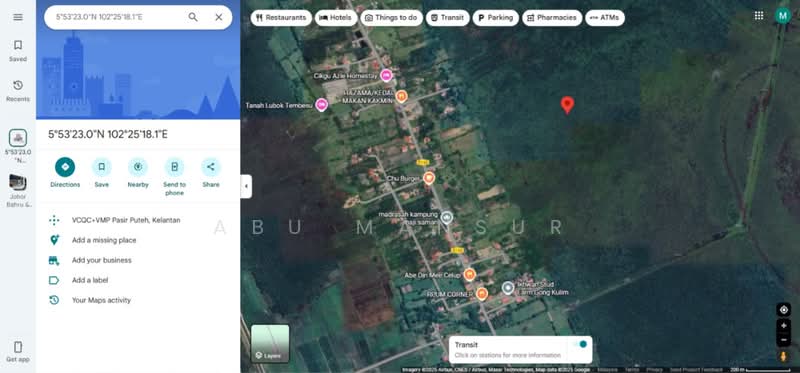Screen dimensions: 800x373
Task: Open the main hamburger menu
Action: (18, 17)
